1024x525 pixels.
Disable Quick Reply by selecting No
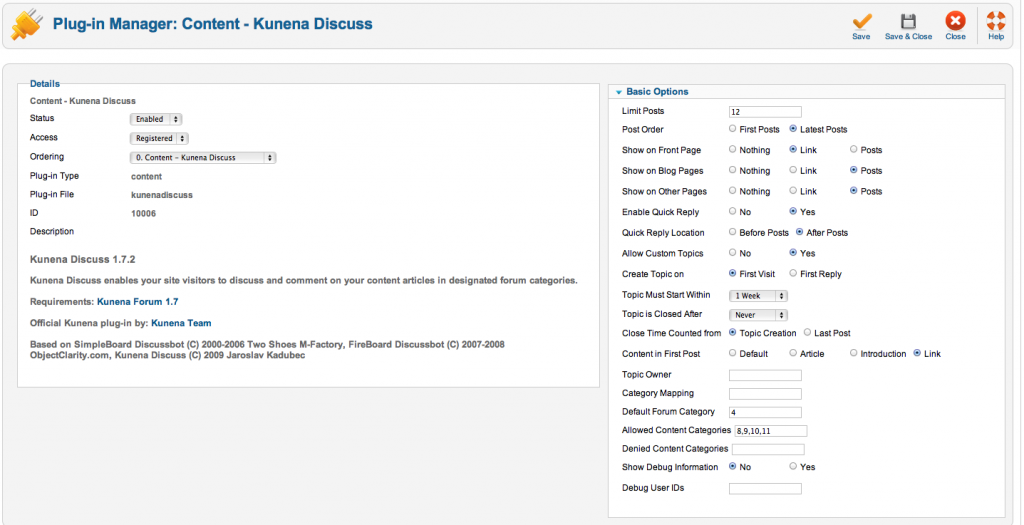pos(733,212)
